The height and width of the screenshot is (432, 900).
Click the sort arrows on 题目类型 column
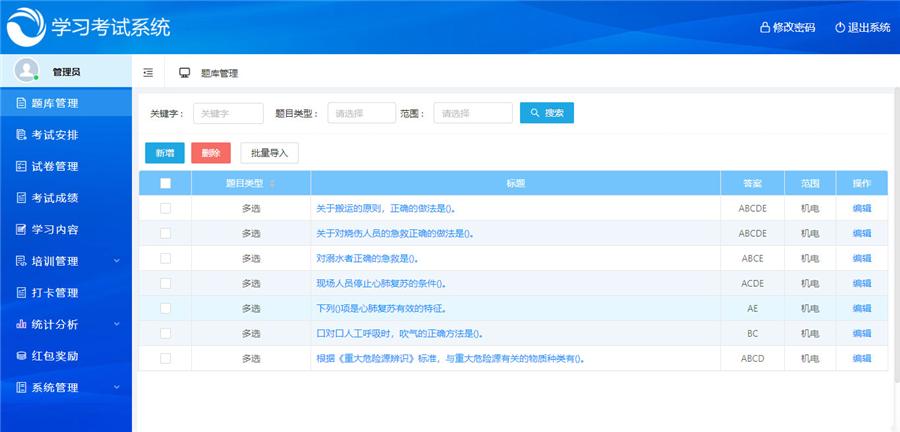[x=272, y=184]
